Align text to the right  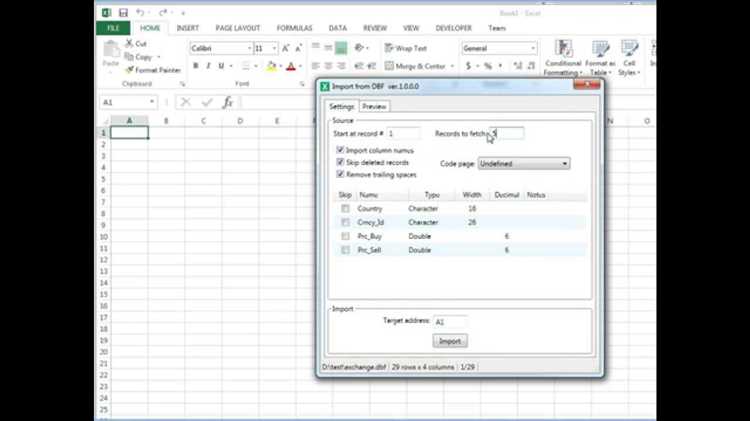coord(341,66)
